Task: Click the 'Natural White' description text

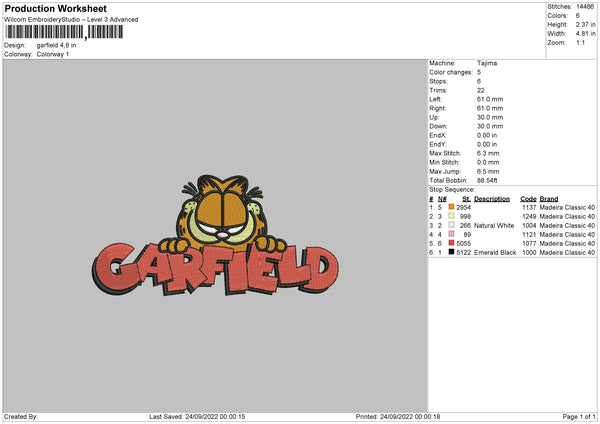Action: pos(494,226)
